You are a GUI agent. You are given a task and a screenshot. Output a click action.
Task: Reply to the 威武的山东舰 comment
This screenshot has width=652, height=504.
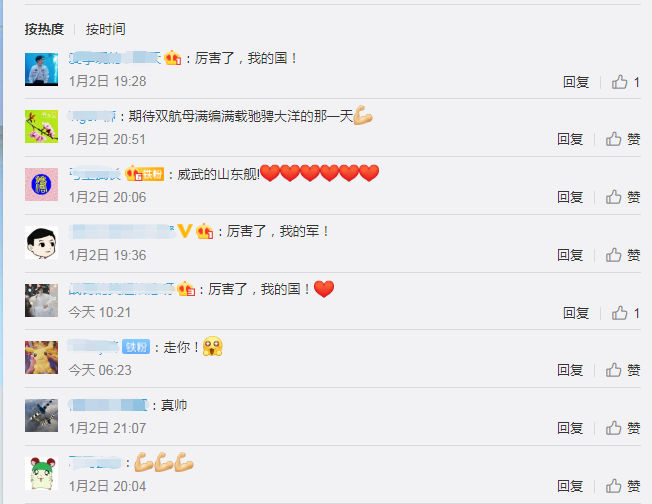point(570,197)
